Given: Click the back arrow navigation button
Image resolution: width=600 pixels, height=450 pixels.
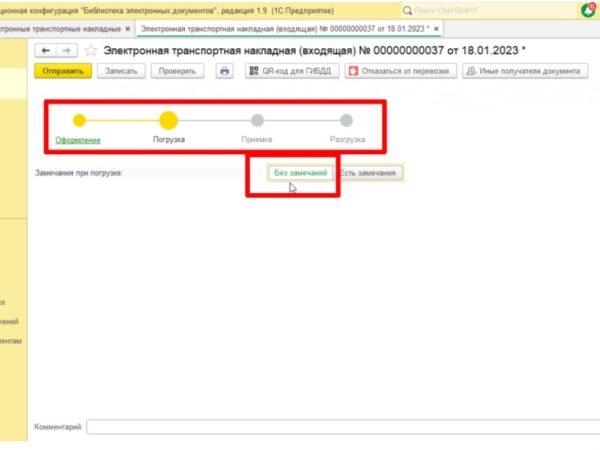Looking at the screenshot, I should point(46,51).
